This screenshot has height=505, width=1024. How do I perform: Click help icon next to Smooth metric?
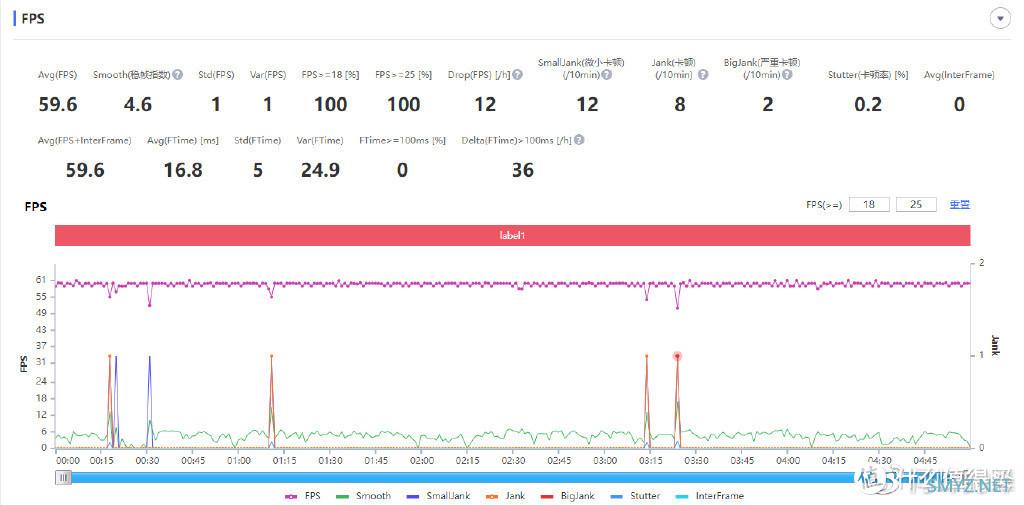(x=178, y=75)
